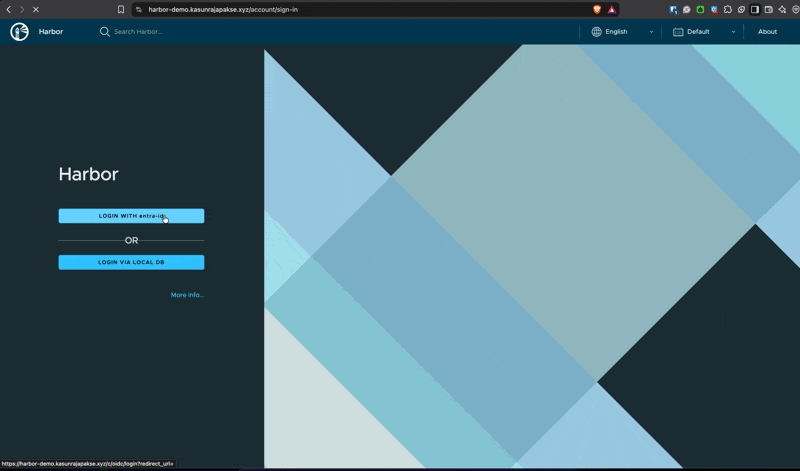Click the Harbor title in header
This screenshot has width=800, height=471.
51,32
